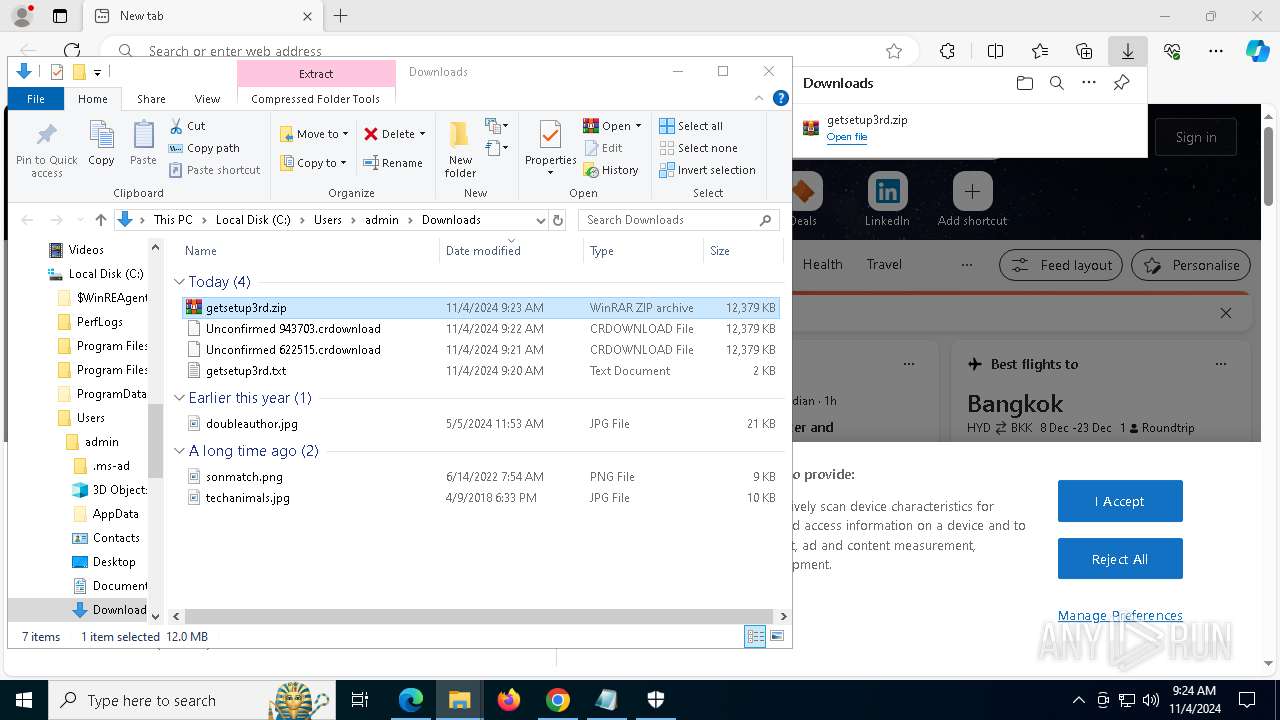Click Invert selection

click(707, 170)
